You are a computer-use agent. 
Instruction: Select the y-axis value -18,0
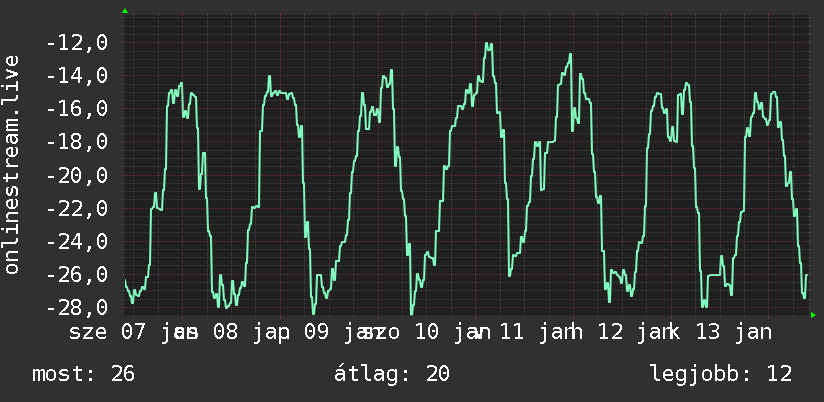[77, 142]
